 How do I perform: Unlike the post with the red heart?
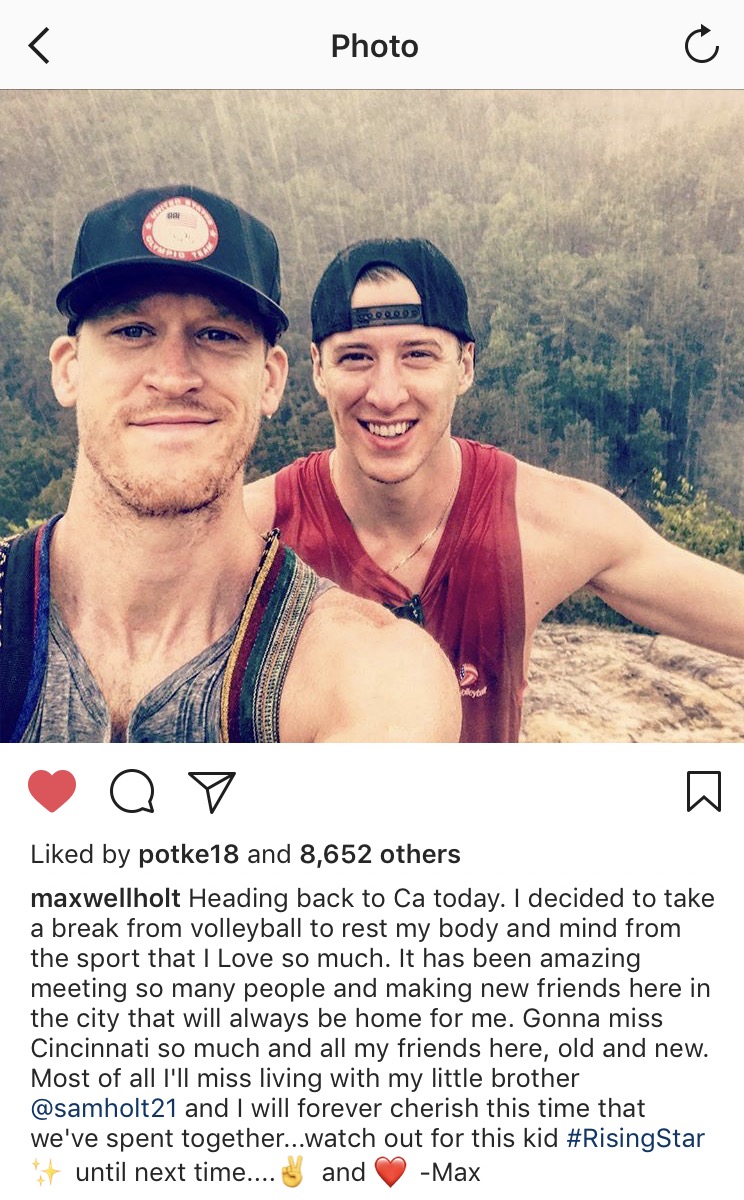tap(52, 791)
